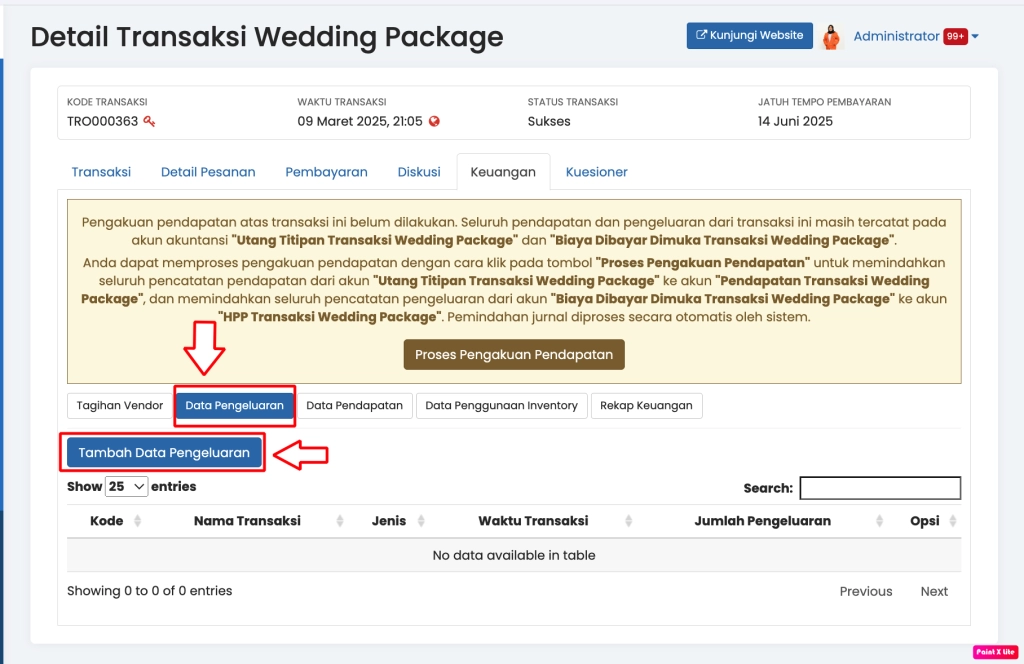Sort by Nama Transaksi column arrows
The image size is (1024, 664).
[x=341, y=521]
